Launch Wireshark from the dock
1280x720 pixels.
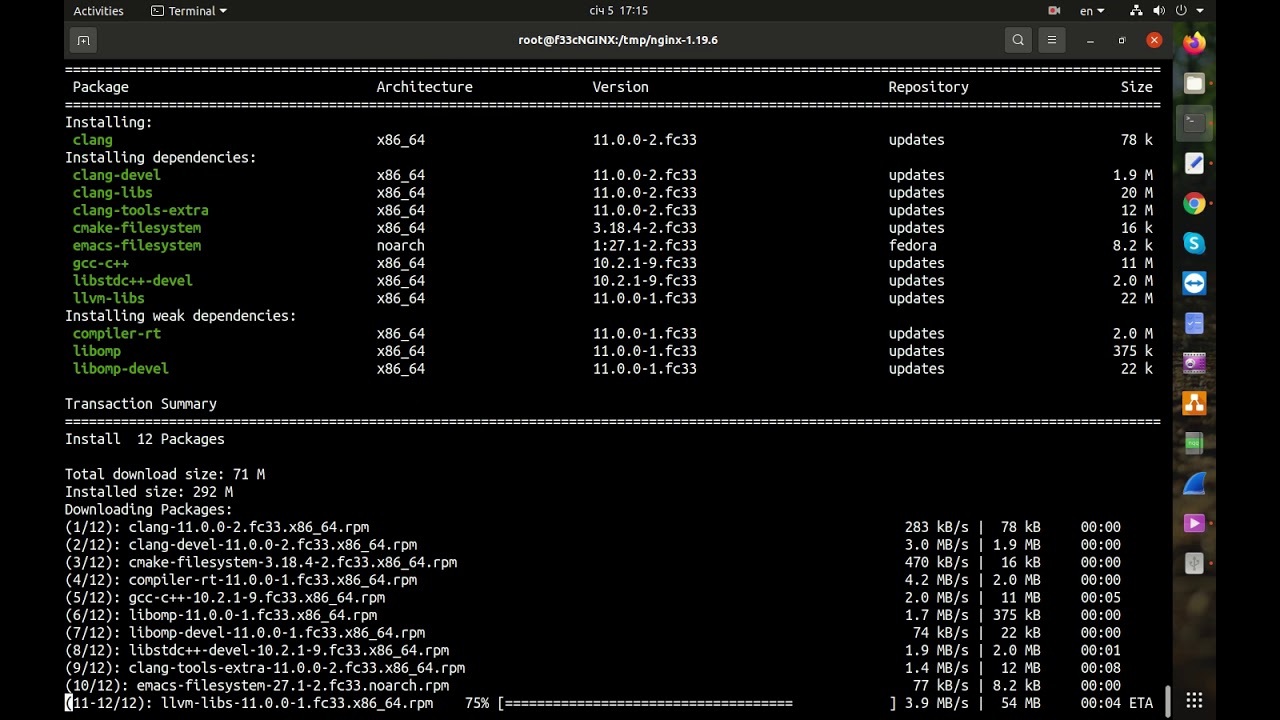[1194, 483]
